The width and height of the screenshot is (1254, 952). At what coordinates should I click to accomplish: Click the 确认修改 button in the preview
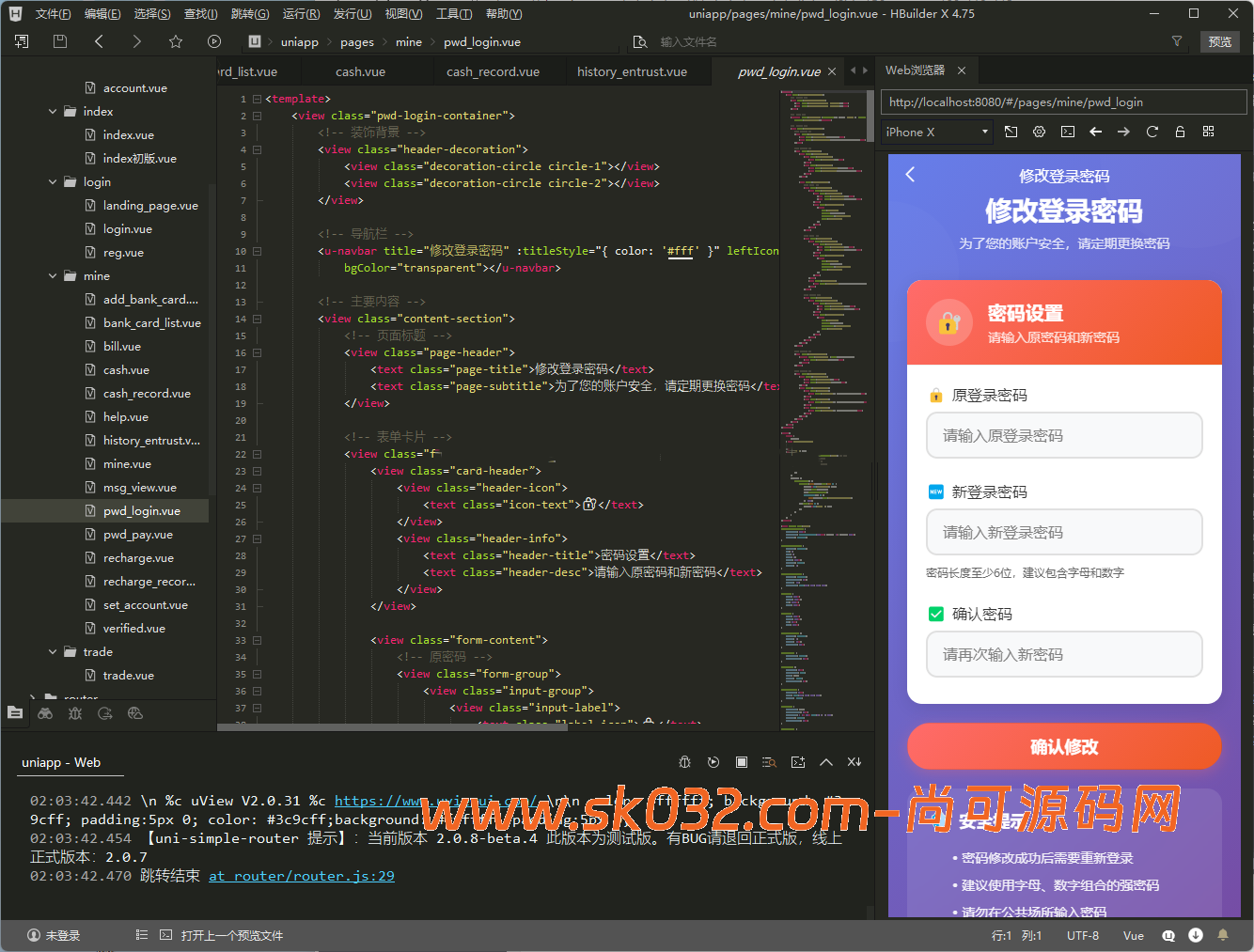pyautogui.click(x=1063, y=747)
